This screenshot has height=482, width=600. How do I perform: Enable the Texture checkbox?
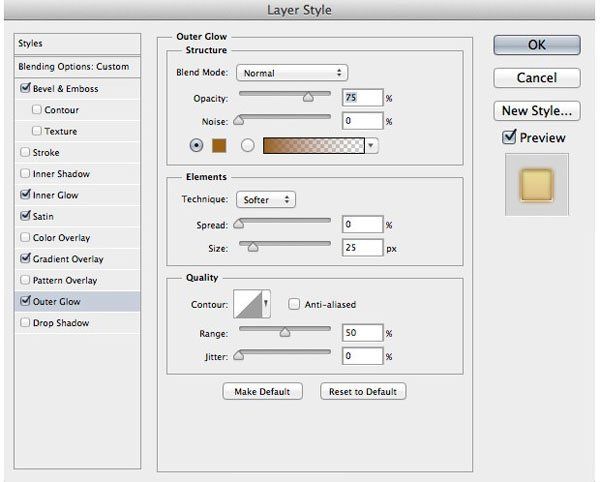coord(37,131)
